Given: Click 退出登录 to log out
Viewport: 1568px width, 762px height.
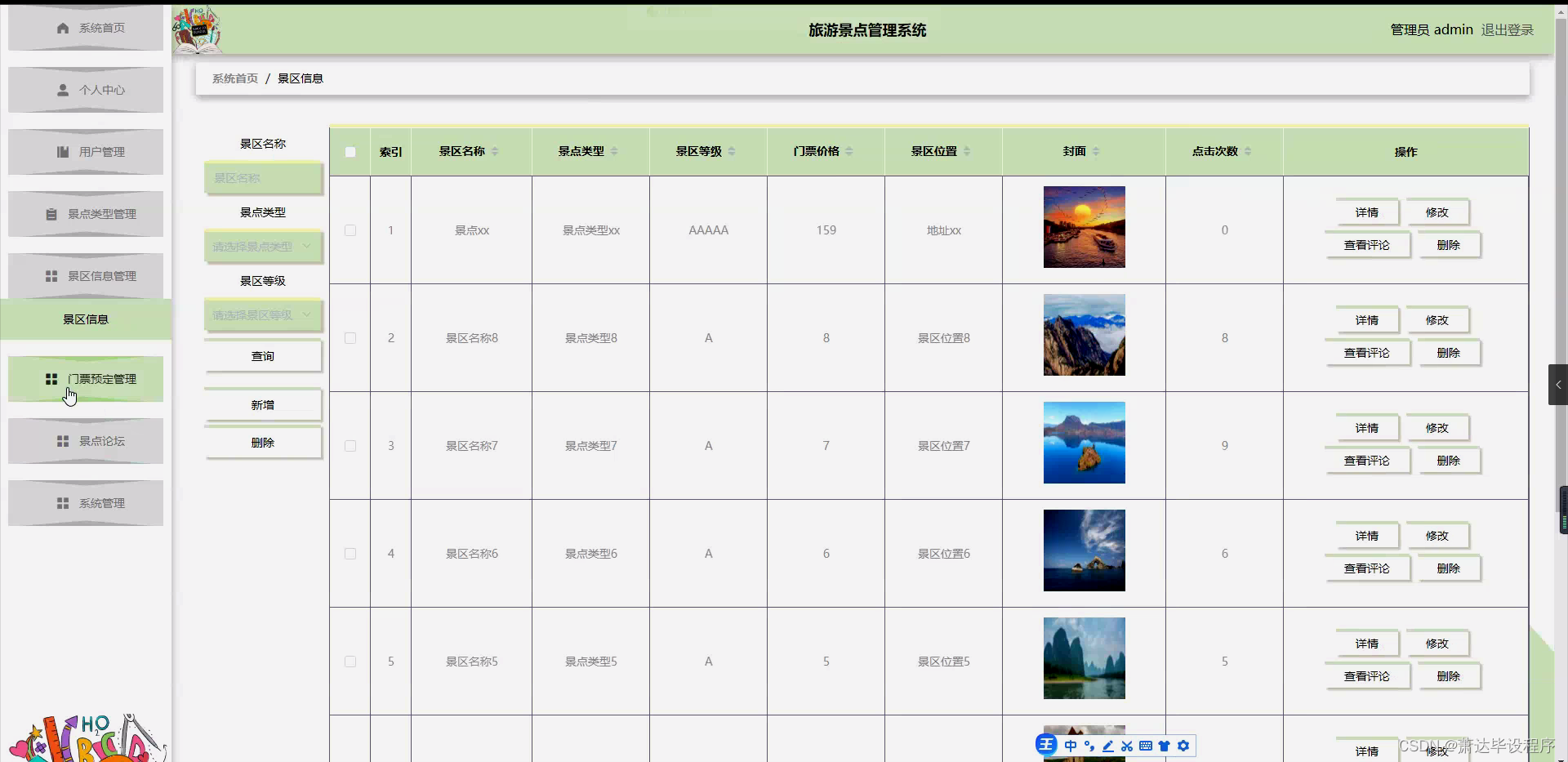Looking at the screenshot, I should point(1508,30).
